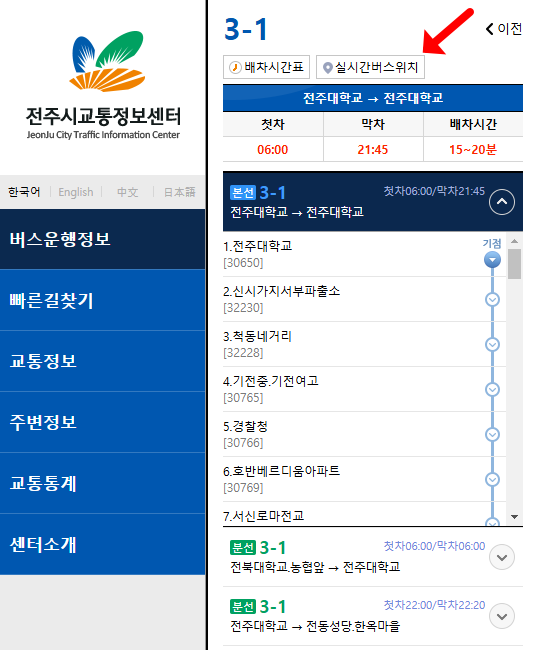Click the stop marker for 5.경찰청
The height and width of the screenshot is (650, 533).
tap(492, 434)
